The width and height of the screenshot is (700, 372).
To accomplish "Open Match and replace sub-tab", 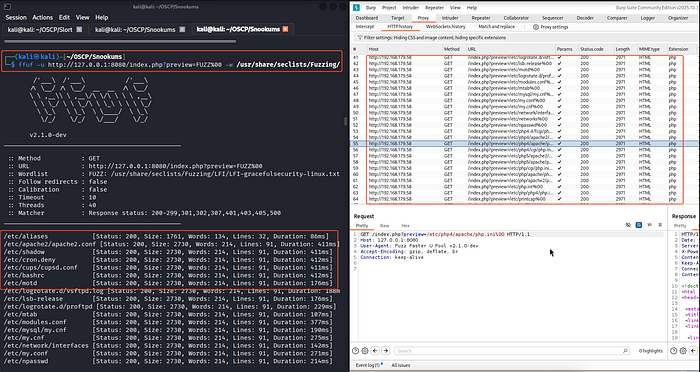I will click(x=496, y=27).
